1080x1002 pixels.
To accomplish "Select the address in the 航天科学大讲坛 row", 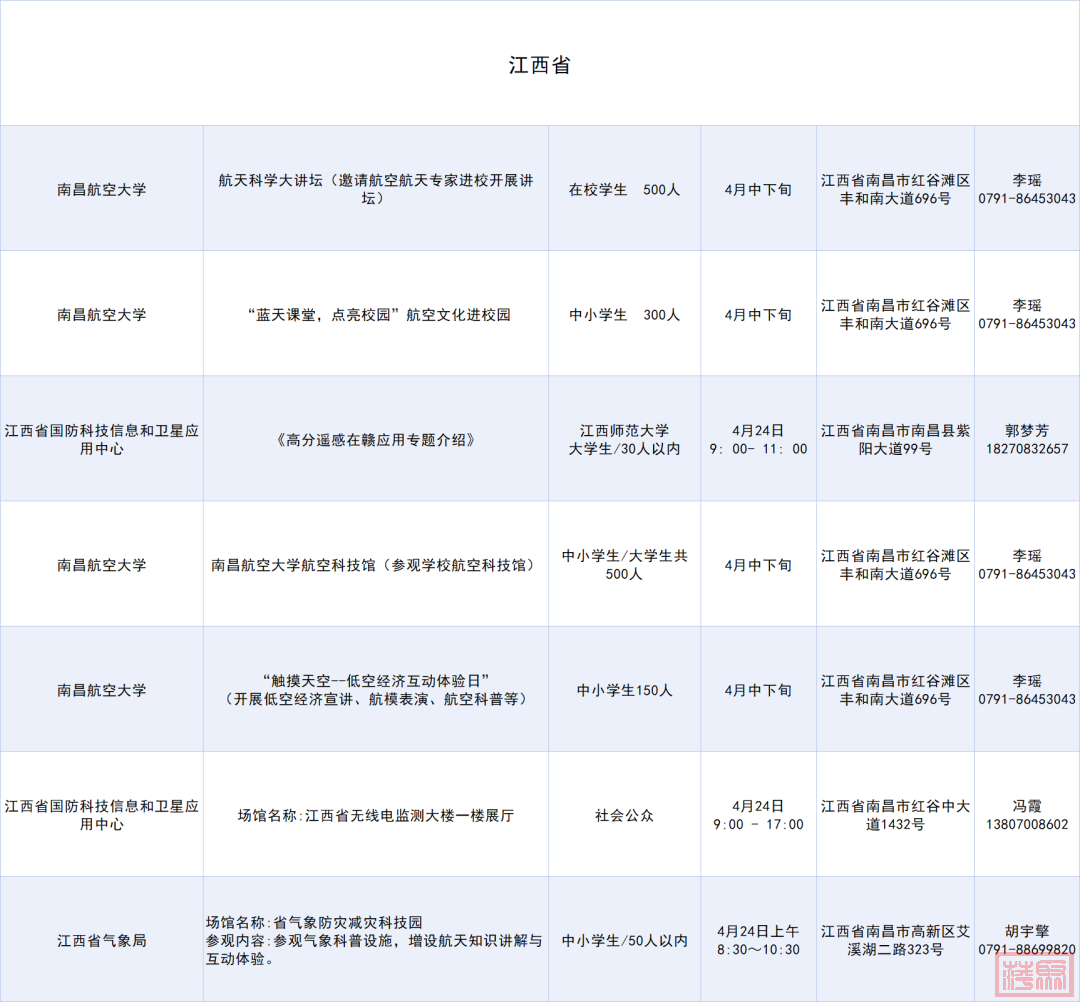I will point(895,189).
